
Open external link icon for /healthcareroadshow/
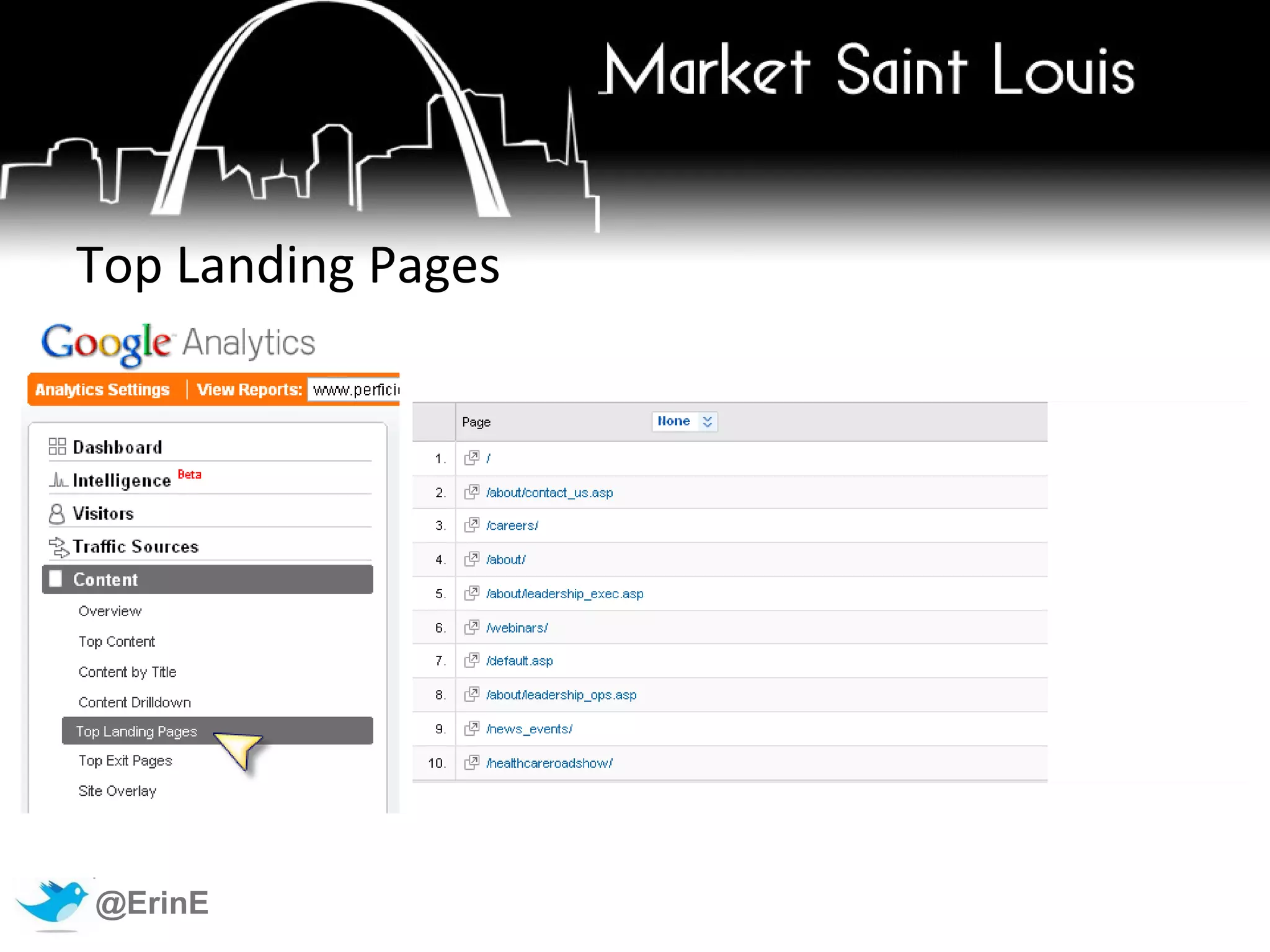(x=472, y=762)
